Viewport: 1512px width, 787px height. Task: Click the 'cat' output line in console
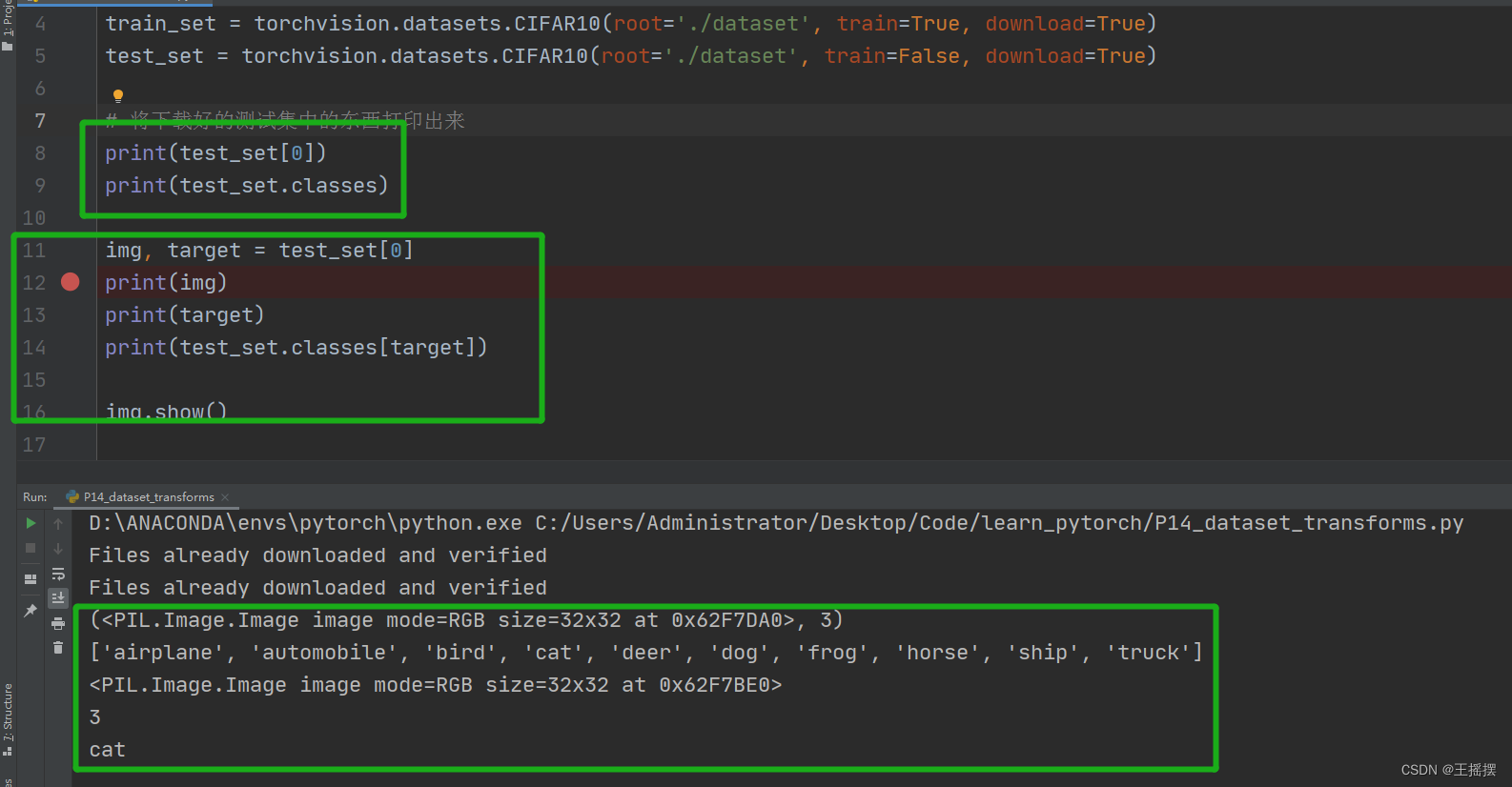(107, 750)
